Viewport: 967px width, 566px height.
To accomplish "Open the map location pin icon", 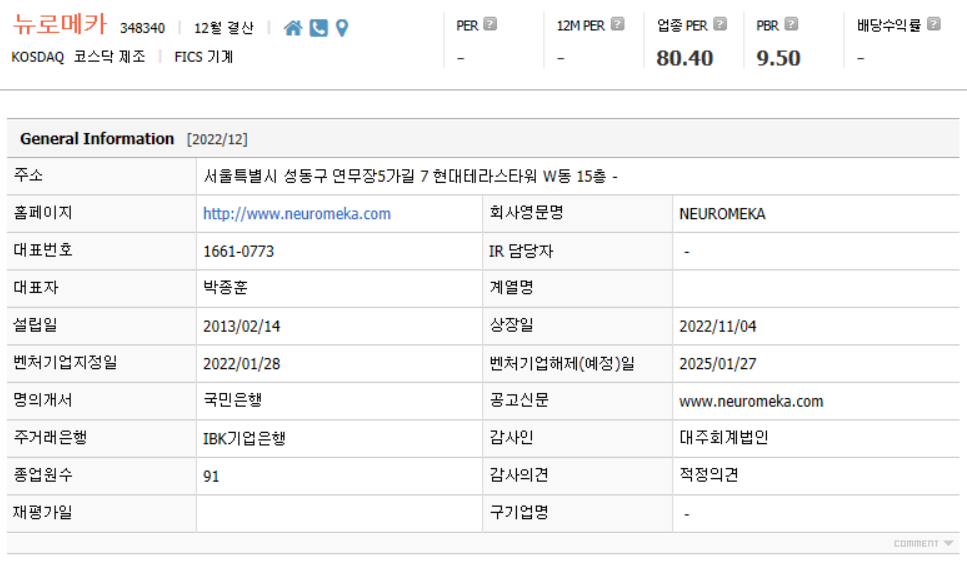I will coord(342,28).
